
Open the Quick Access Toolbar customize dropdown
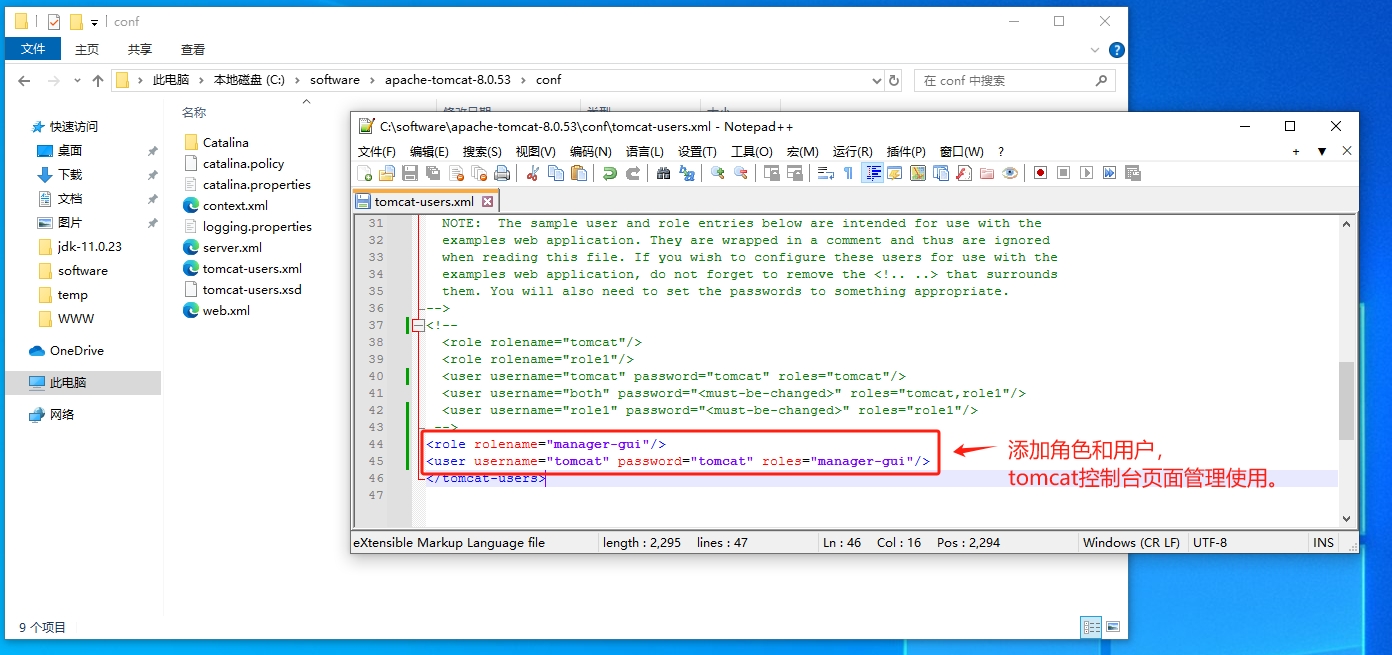pyautogui.click(x=94, y=22)
